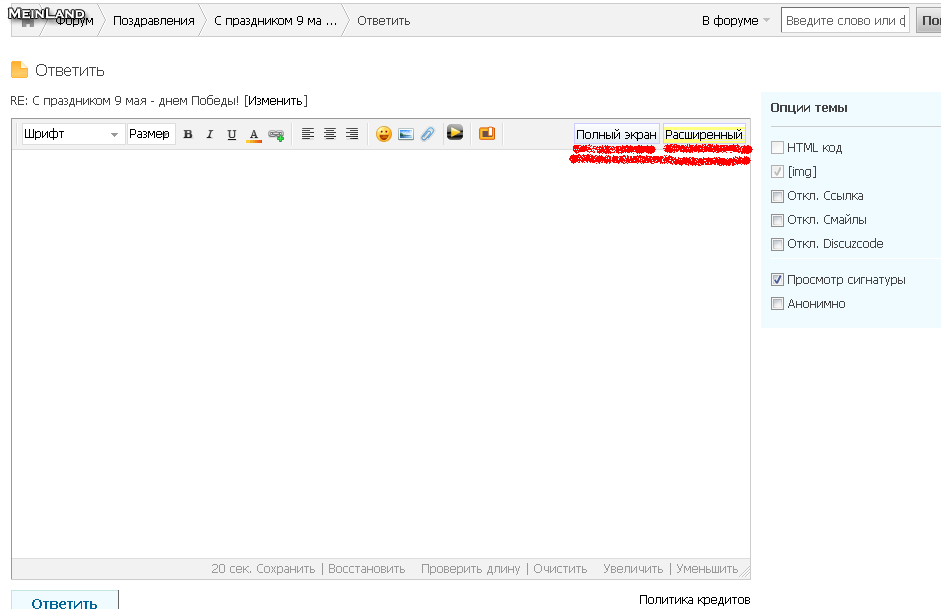Viewport: 941px width, 609px height.
Task: Open the Шрифт font dropdown
Action: point(73,134)
